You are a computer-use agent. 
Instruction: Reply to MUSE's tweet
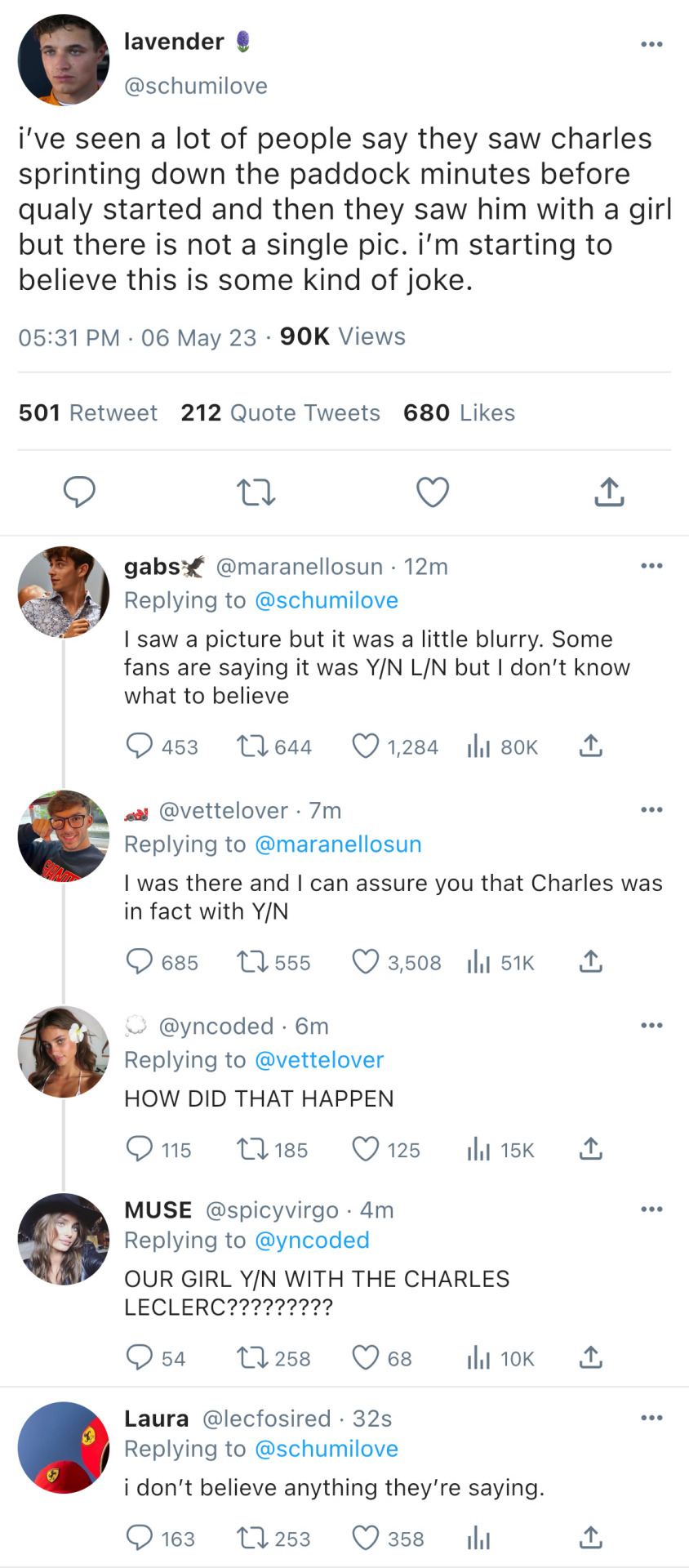[x=140, y=1357]
